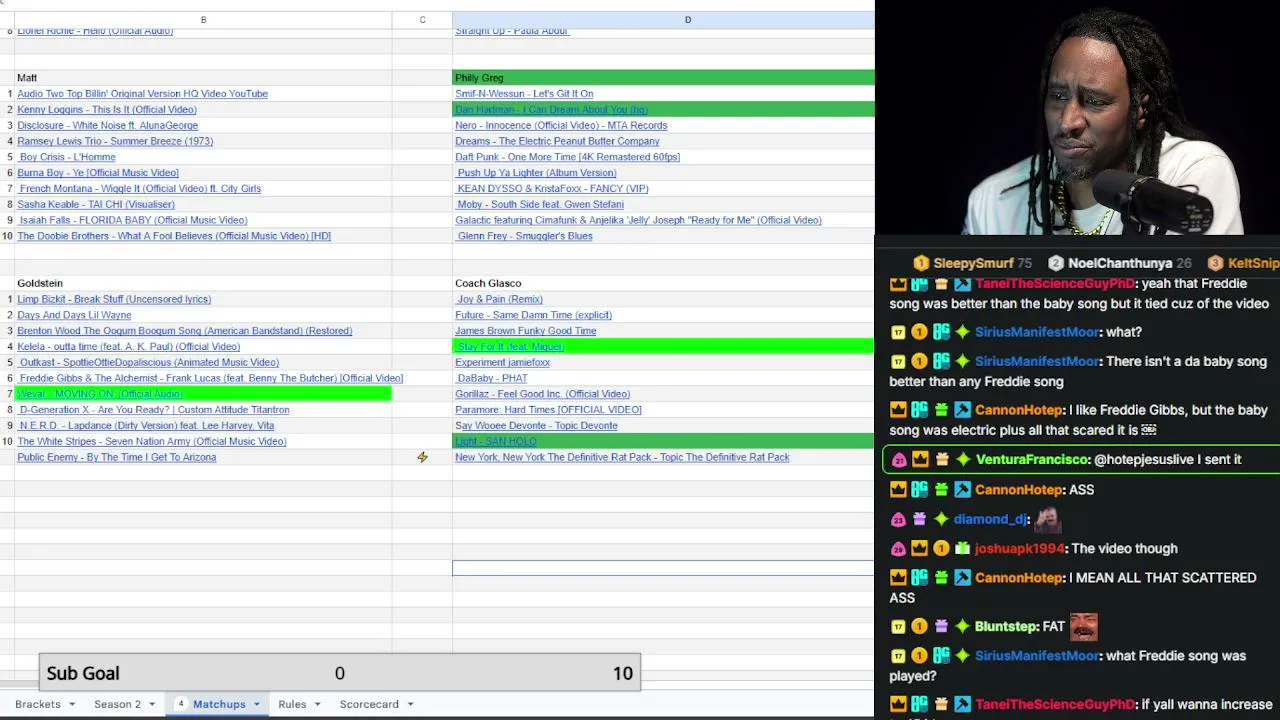Open the Scorecard sheet tab
The width and height of the screenshot is (1280, 720).
point(369,704)
